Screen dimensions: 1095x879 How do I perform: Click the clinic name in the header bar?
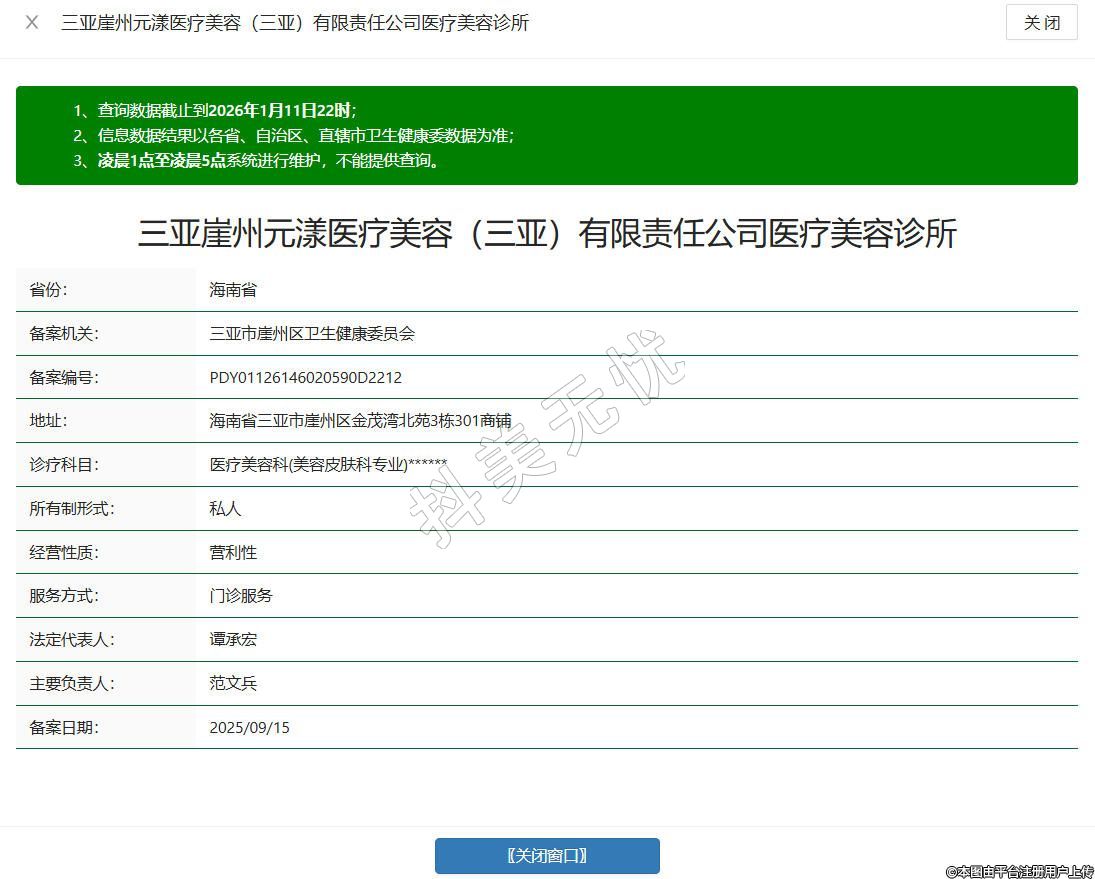(x=295, y=22)
